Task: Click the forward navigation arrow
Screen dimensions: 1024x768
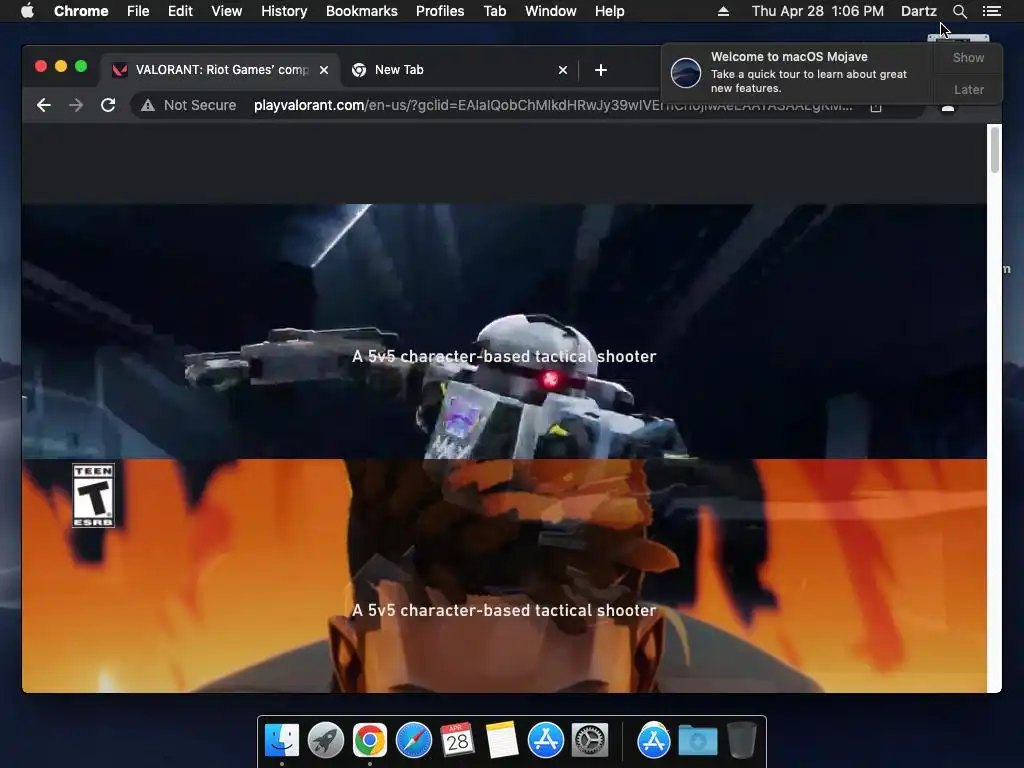Action: [x=76, y=105]
